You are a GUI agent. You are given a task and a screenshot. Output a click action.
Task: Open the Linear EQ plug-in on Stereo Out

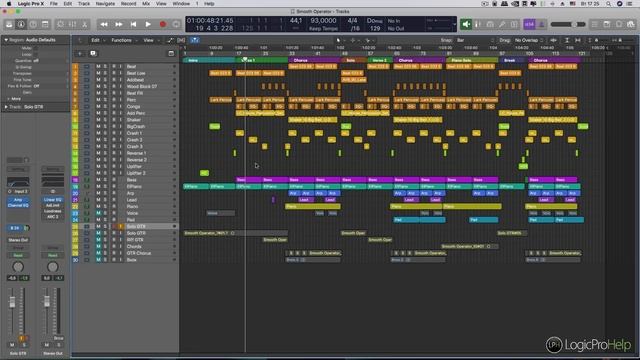pyautogui.click(x=53, y=200)
